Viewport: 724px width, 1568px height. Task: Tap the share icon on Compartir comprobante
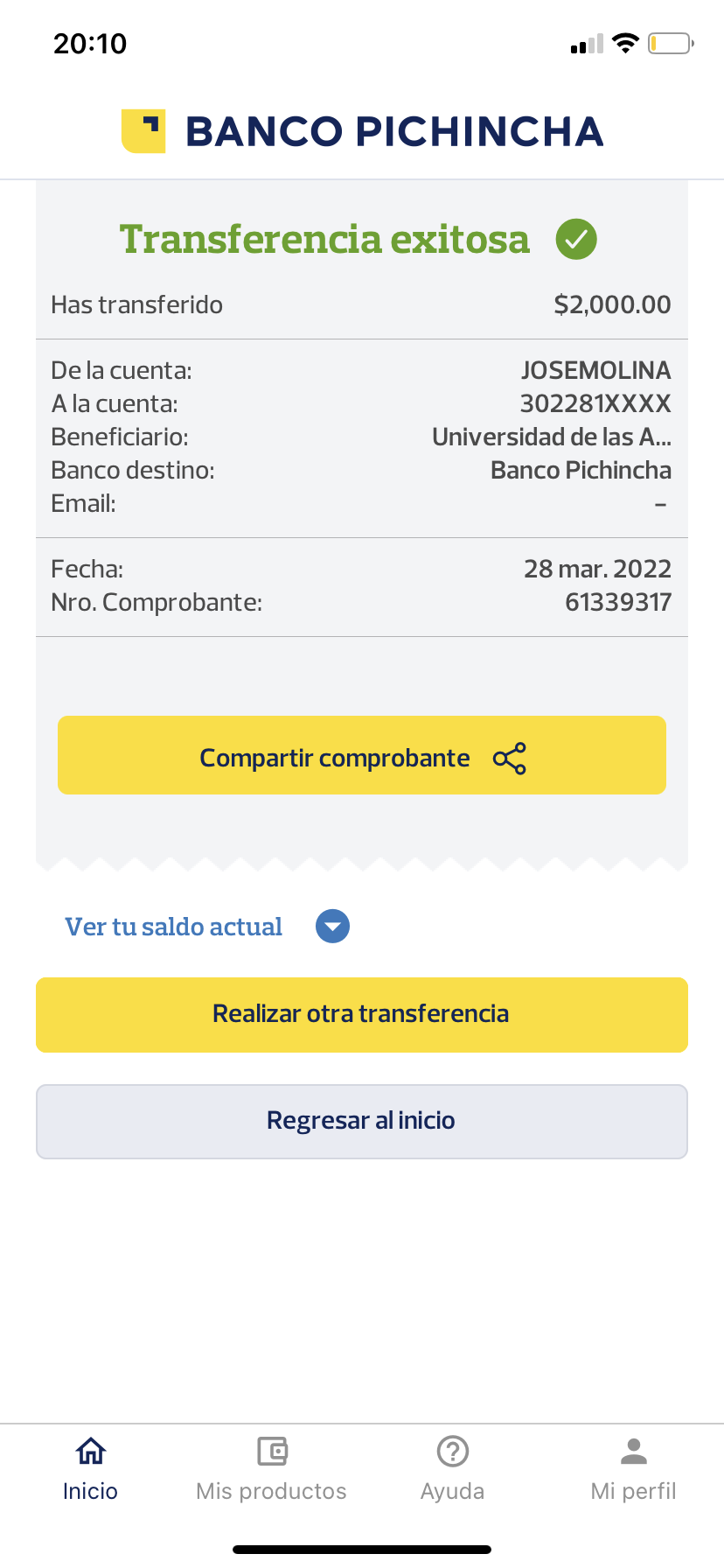(510, 759)
